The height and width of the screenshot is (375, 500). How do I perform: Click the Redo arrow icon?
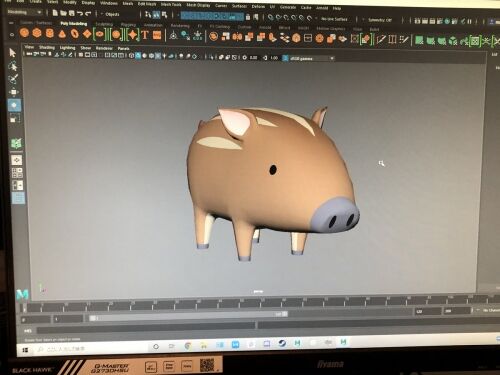(88, 14)
